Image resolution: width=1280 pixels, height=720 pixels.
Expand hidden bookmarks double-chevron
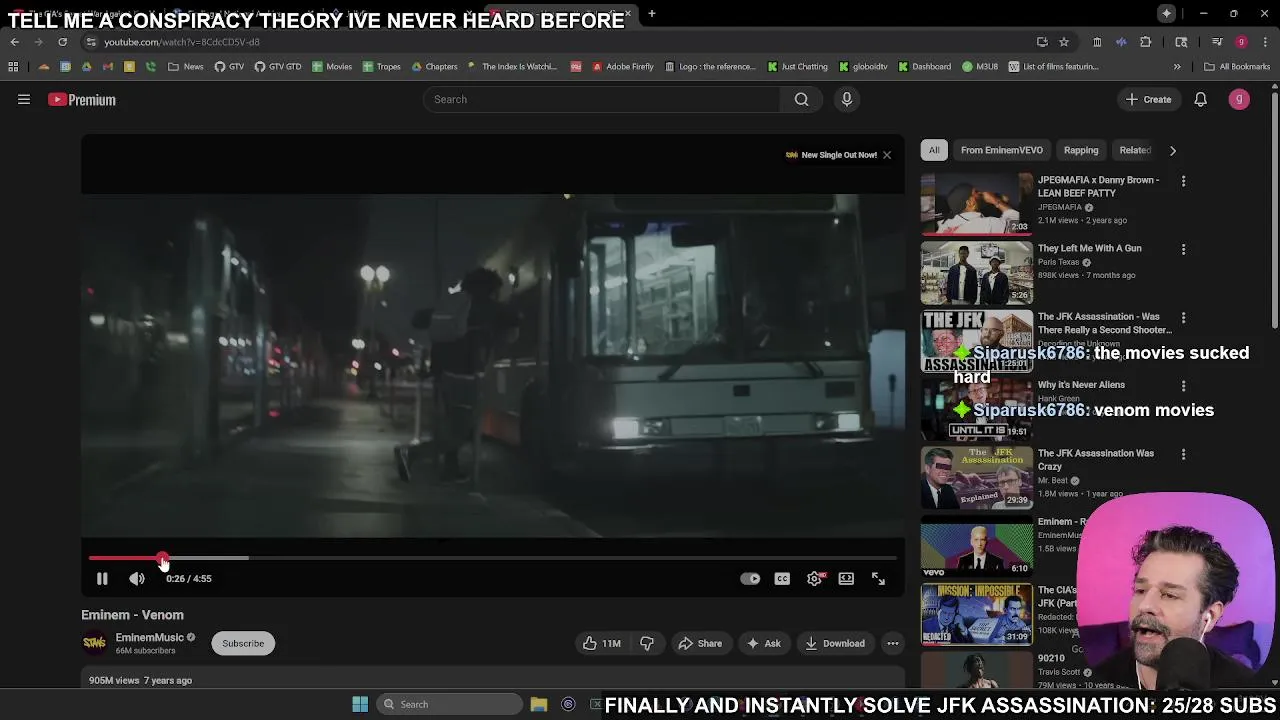tap(1177, 67)
